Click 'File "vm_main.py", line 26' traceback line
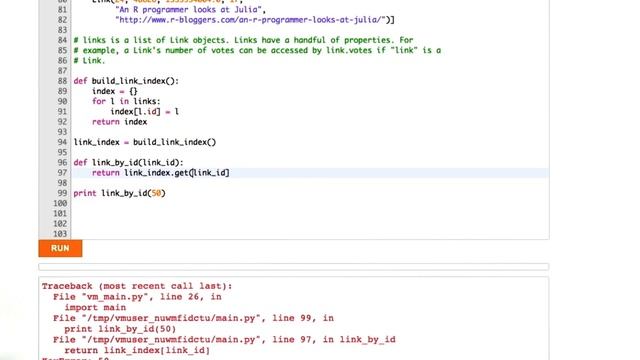640x360 pixels. tap(137, 297)
